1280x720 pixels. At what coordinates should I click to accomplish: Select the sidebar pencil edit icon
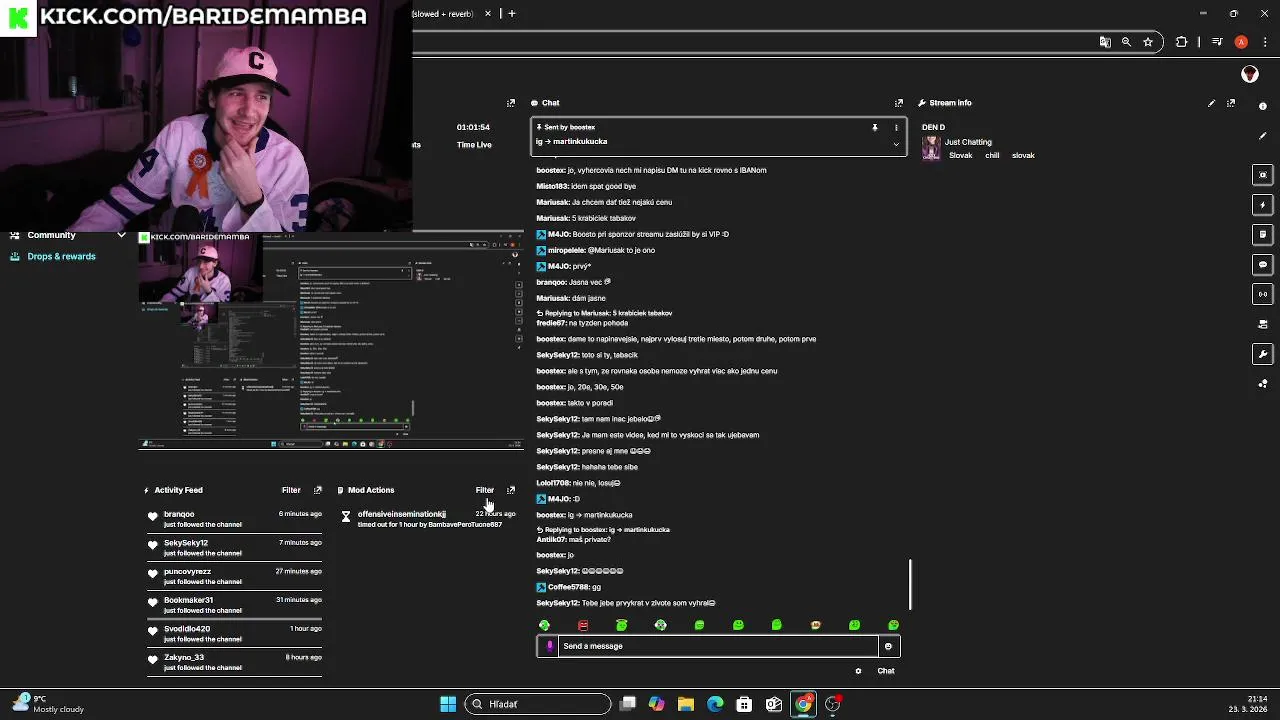(1263, 135)
